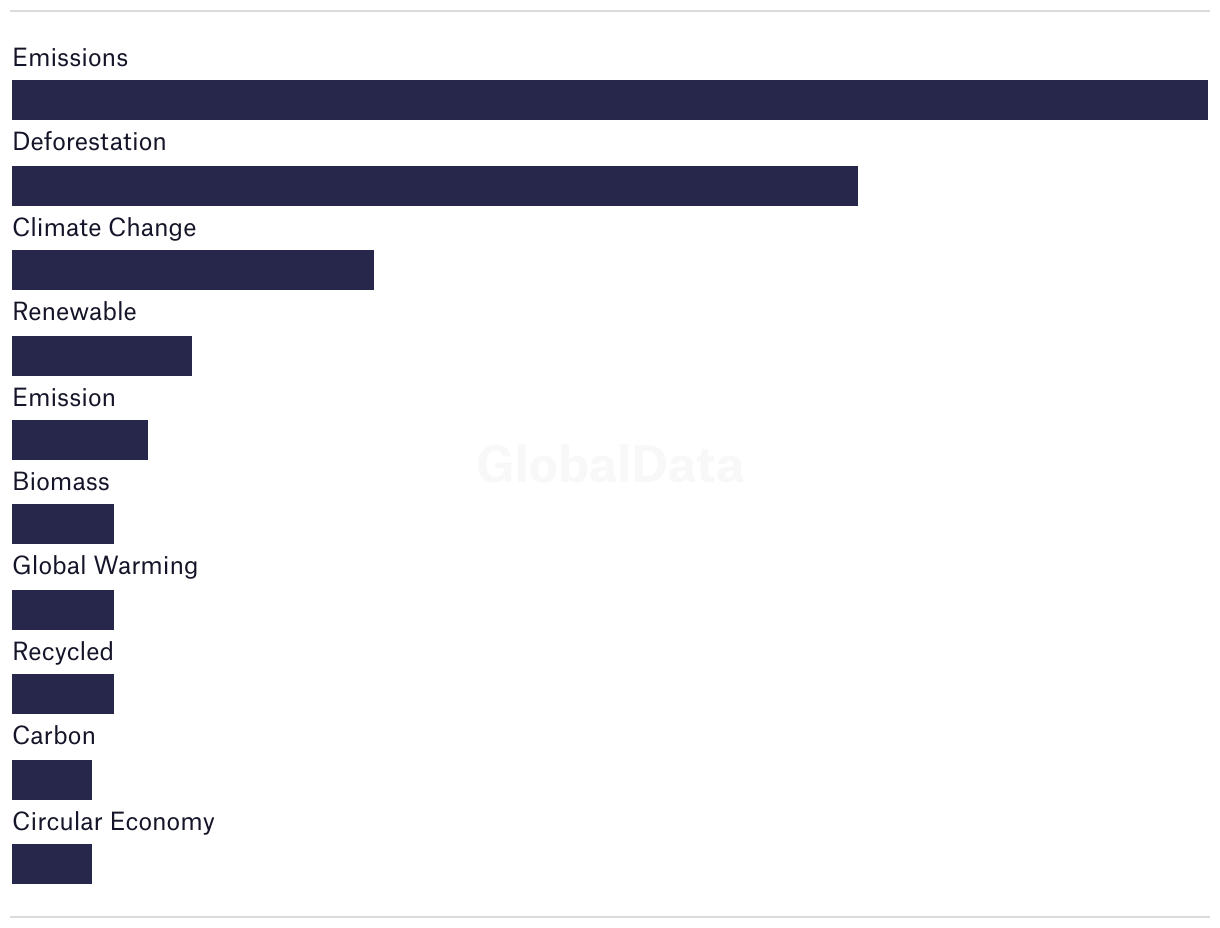Select the Circular Economy label
This screenshot has width=1220, height=928.
tap(113, 822)
